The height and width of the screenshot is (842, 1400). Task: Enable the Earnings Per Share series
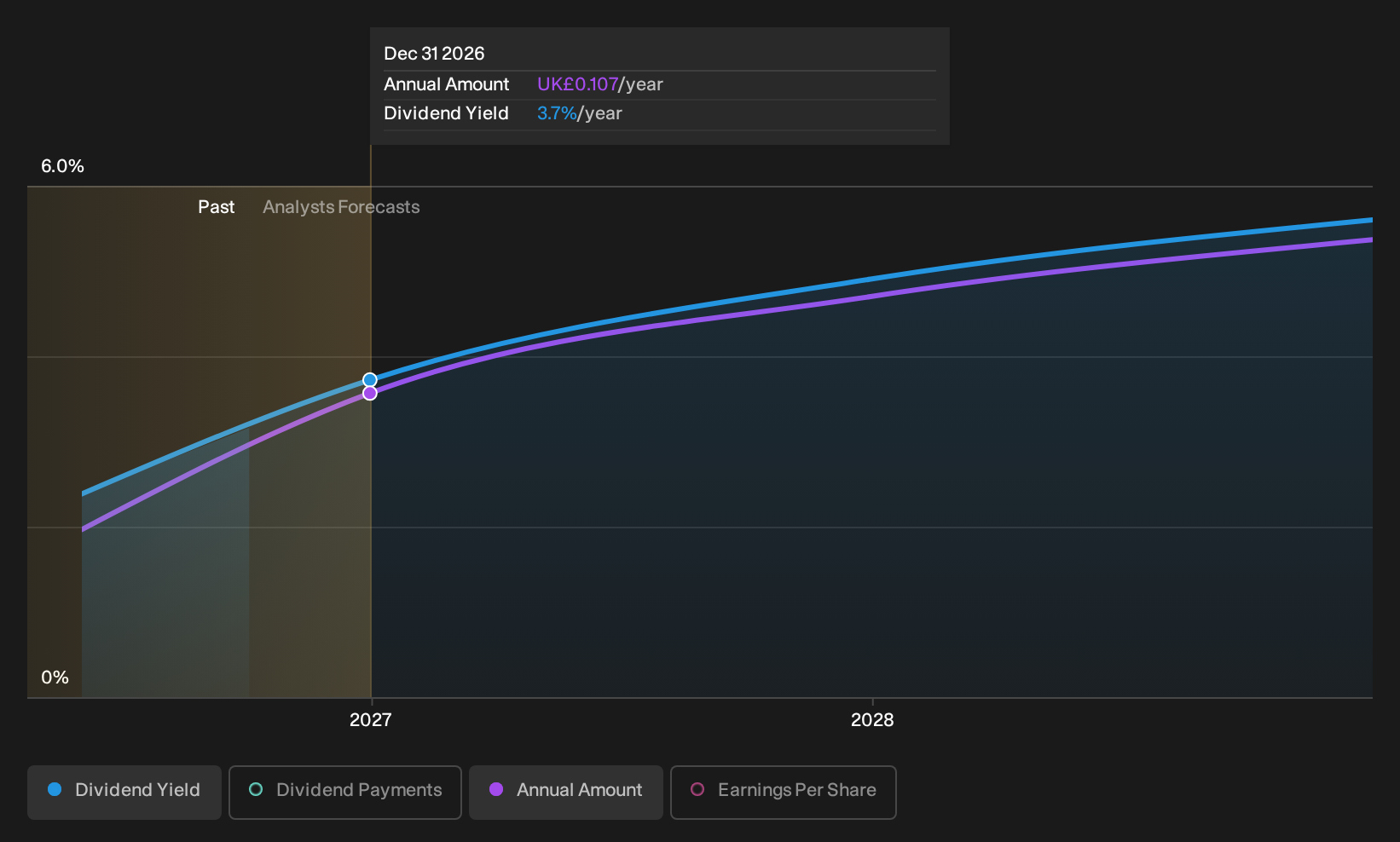784,793
